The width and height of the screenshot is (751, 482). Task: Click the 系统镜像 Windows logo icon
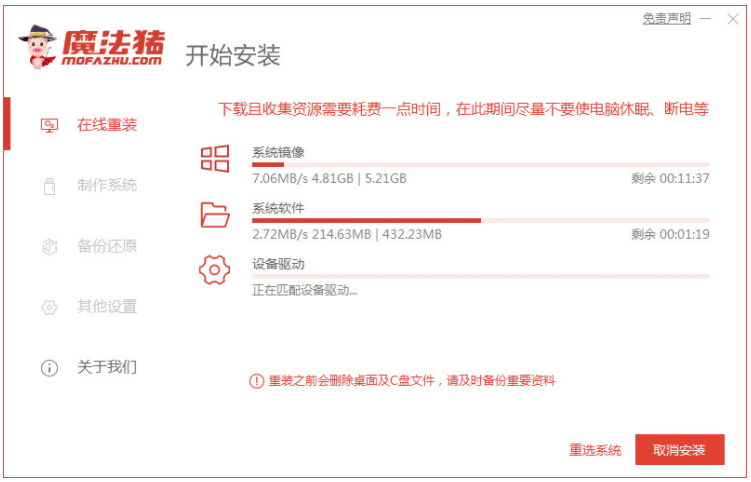point(215,158)
